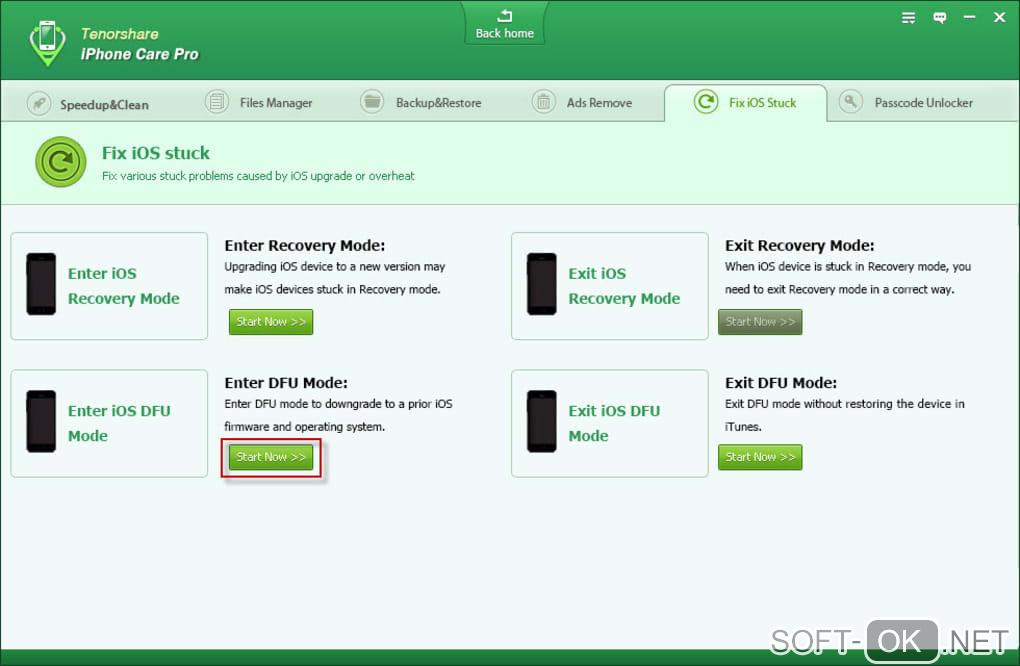This screenshot has width=1020, height=666.
Task: Click the 'Exit DFU Mode:' heading
Action: point(781,382)
